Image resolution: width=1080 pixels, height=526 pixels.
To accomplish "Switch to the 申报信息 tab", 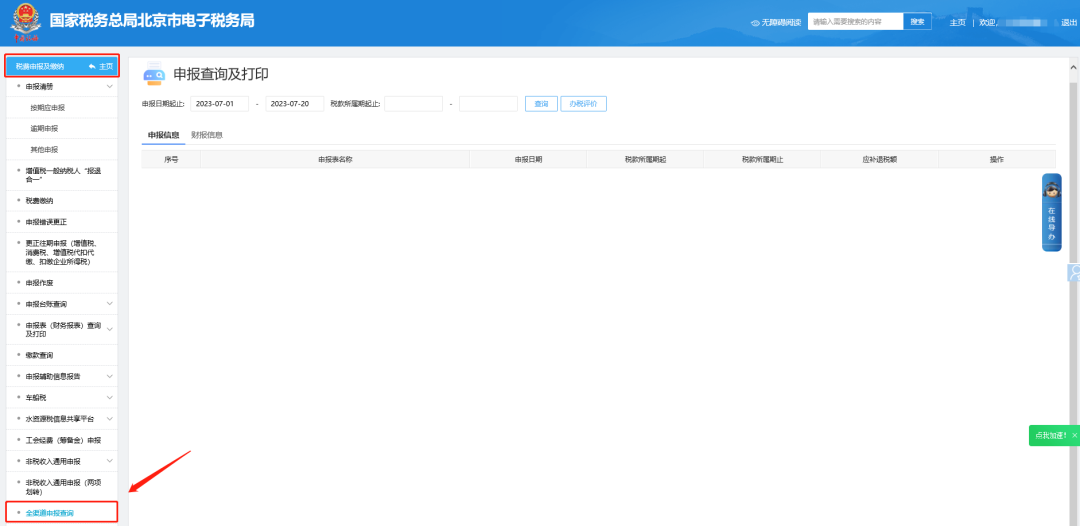I will tap(163, 135).
